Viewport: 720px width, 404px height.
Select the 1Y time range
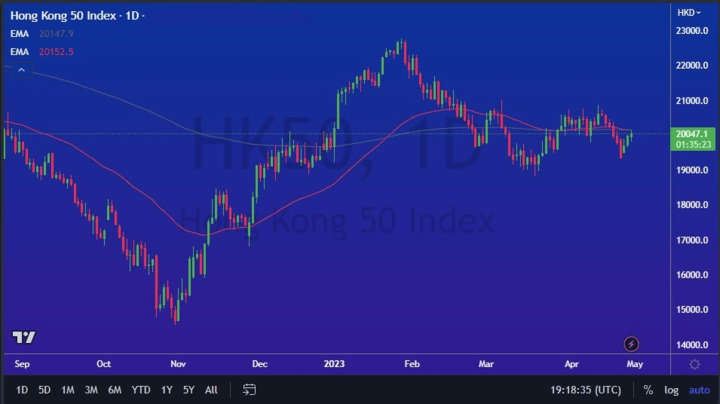click(167, 390)
